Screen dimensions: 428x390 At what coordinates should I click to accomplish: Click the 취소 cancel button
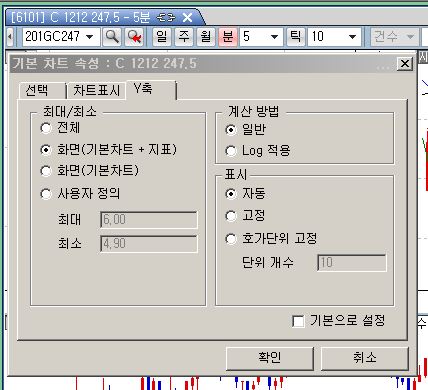(x=365, y=358)
